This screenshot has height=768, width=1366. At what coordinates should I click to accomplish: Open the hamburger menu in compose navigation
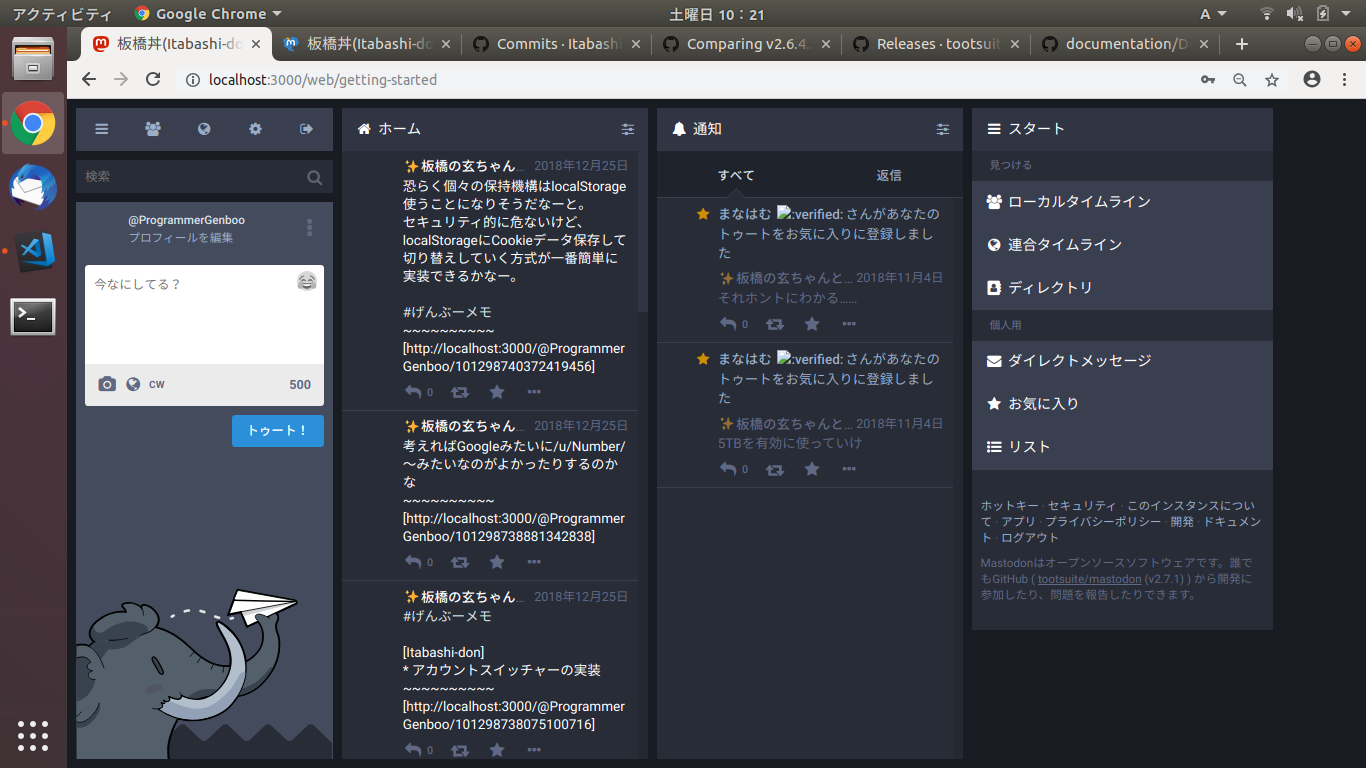[x=101, y=129]
